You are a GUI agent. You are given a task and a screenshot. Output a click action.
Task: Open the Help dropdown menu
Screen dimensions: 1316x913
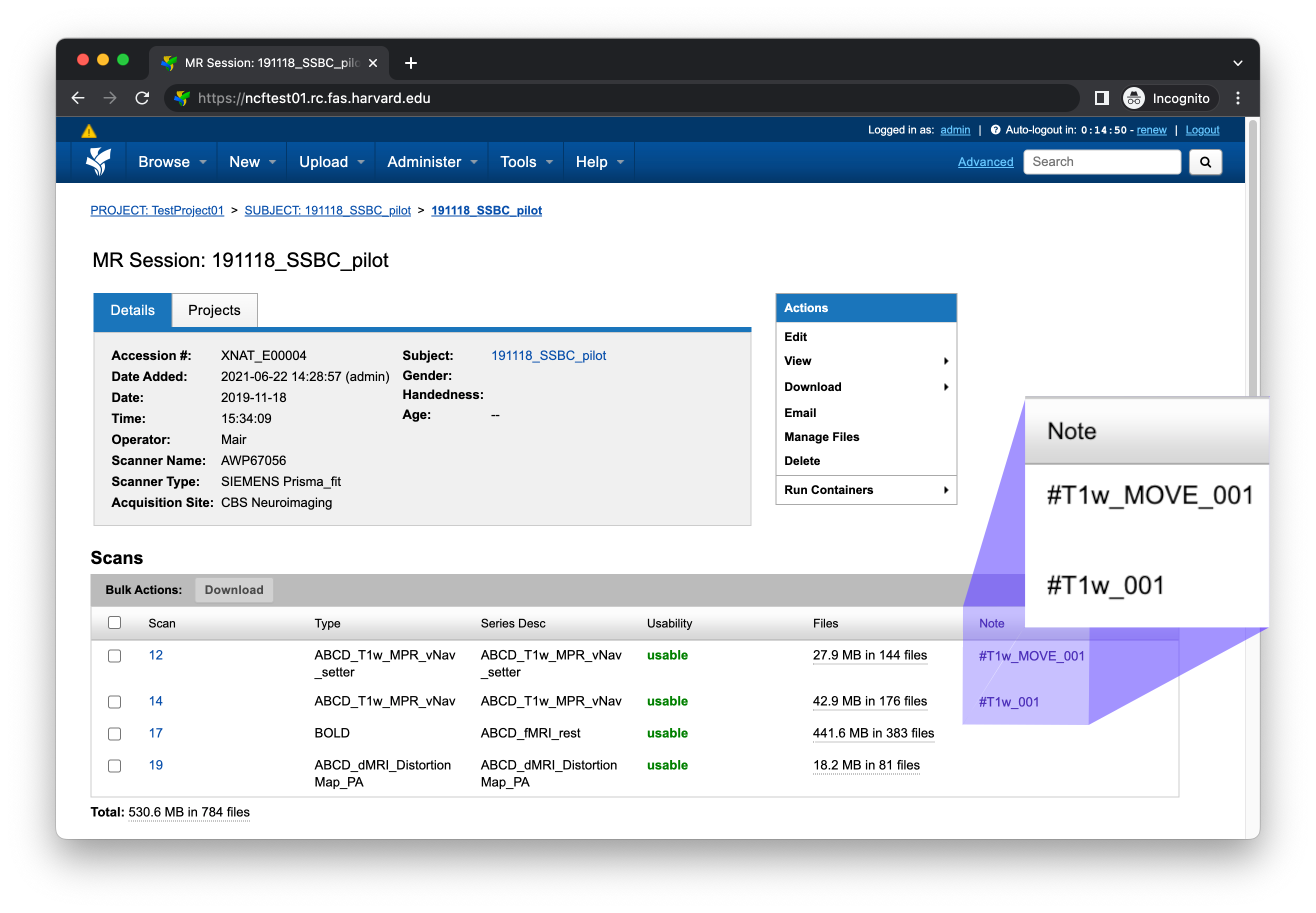[x=599, y=162]
